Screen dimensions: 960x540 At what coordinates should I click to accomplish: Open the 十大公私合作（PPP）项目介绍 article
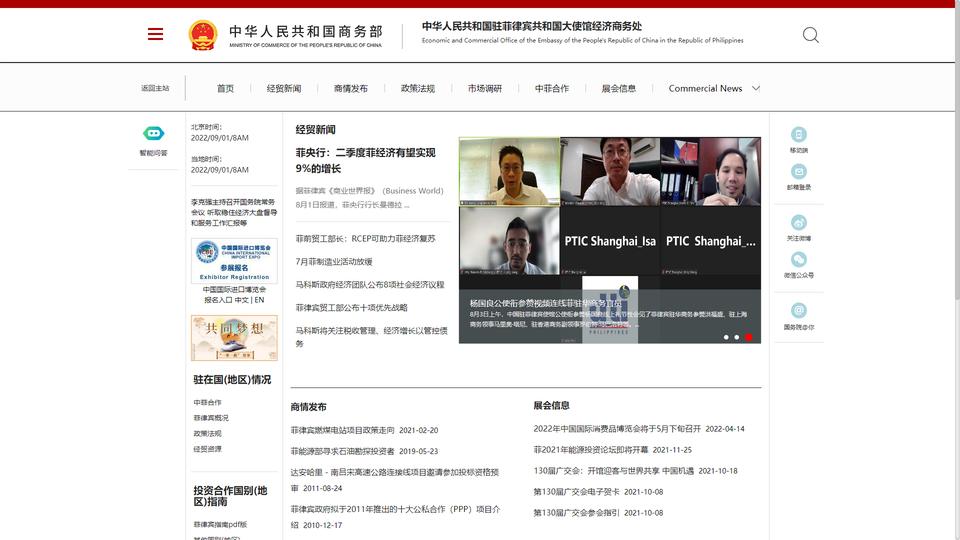click(396, 517)
